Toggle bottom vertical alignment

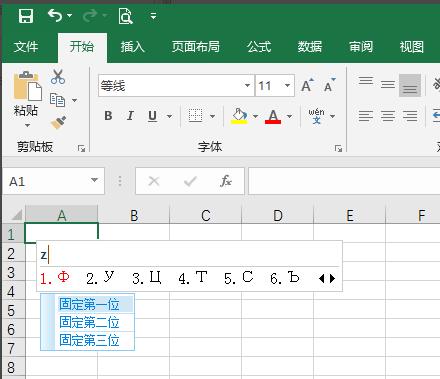pyautogui.click(x=410, y=85)
